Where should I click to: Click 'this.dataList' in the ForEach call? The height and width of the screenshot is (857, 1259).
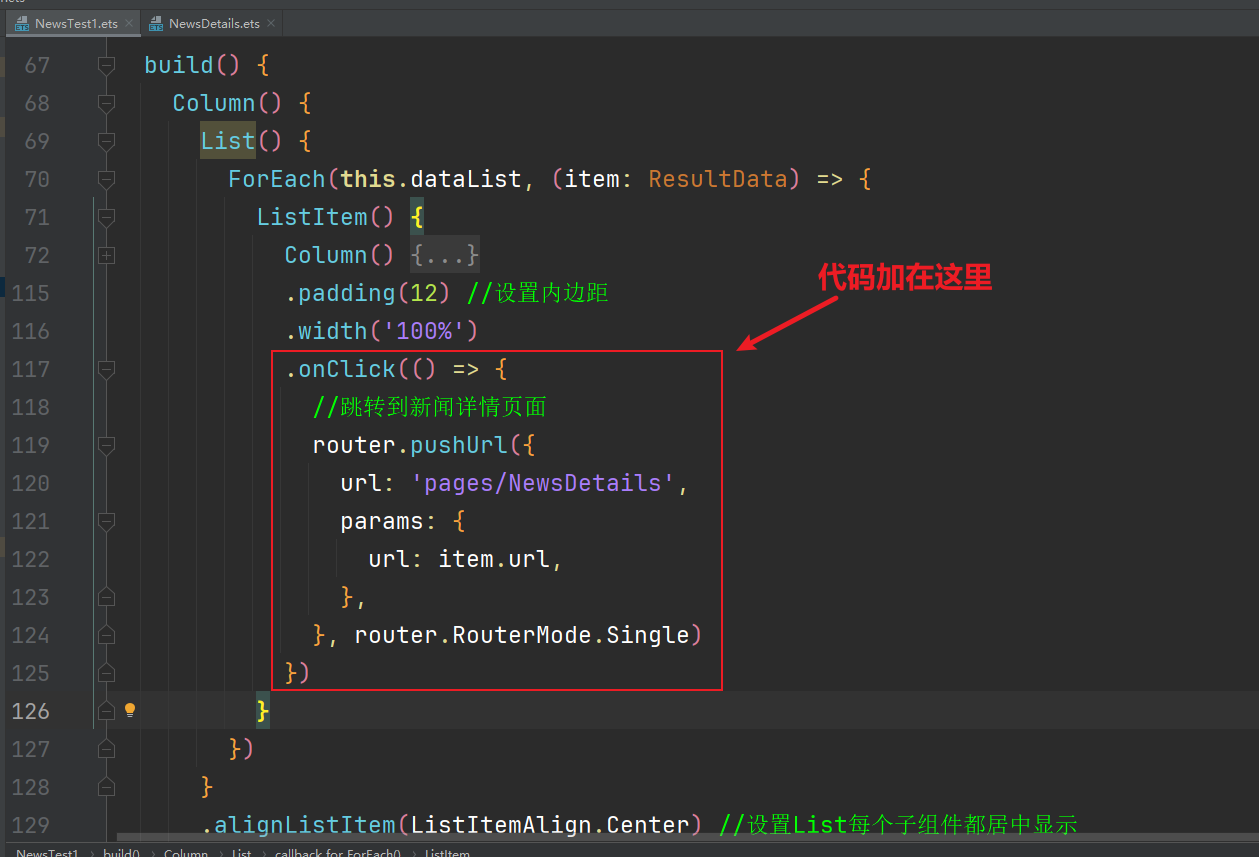click(431, 179)
